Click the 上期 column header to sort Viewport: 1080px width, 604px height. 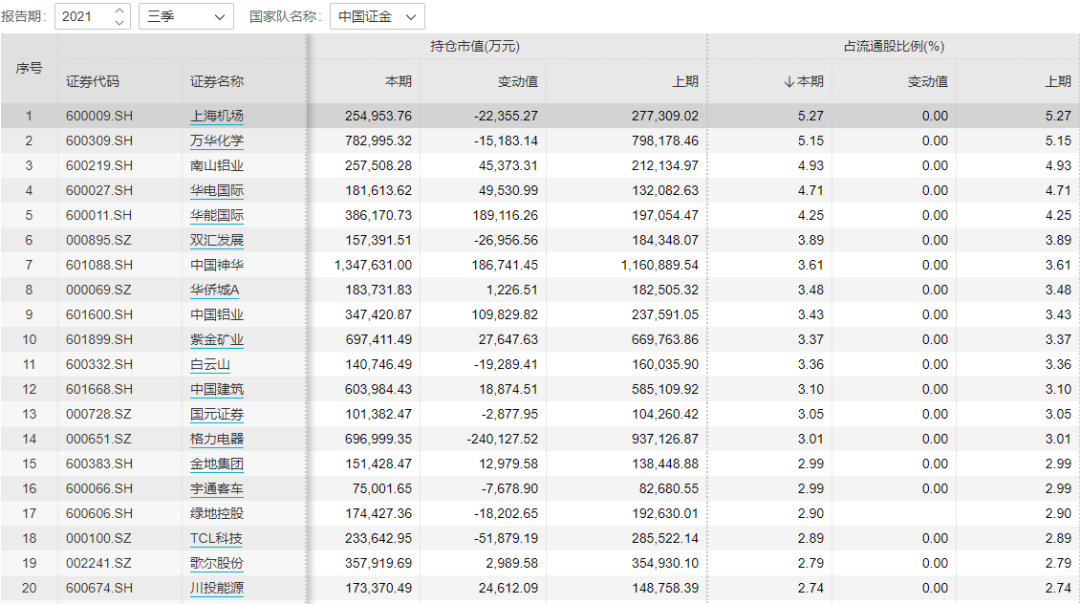tap(685, 81)
